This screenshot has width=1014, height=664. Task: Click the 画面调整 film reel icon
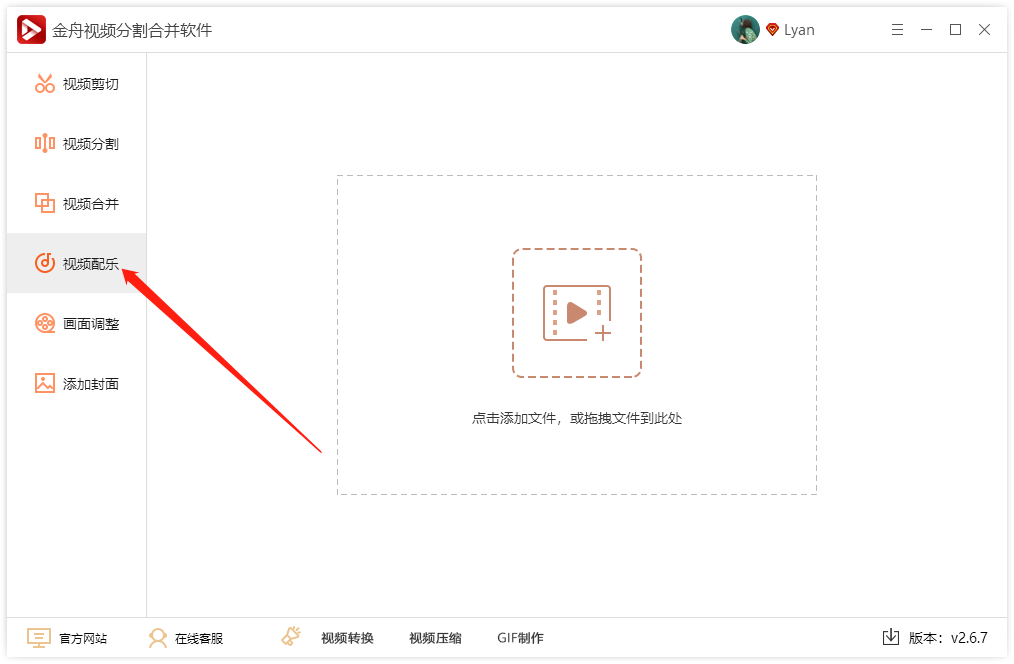45,323
